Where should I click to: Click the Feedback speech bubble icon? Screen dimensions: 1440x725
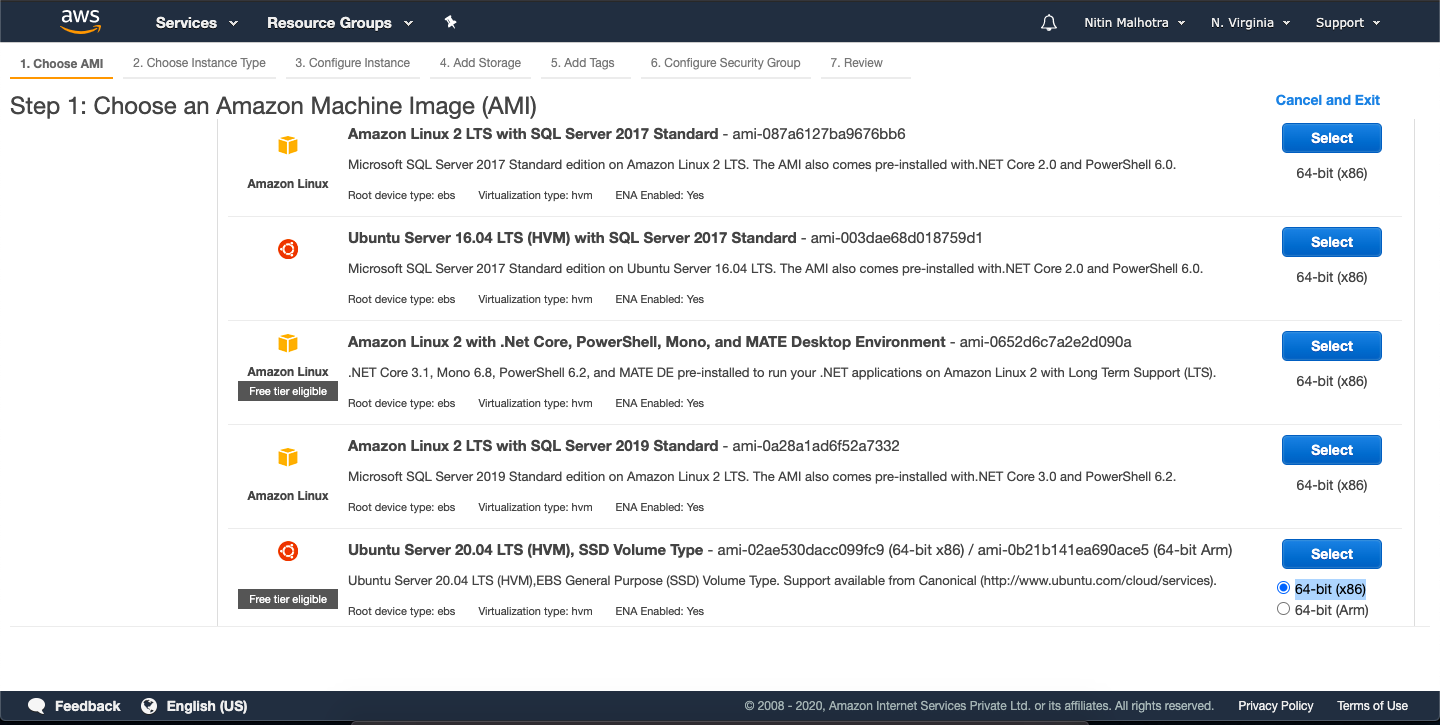[x=37, y=706]
